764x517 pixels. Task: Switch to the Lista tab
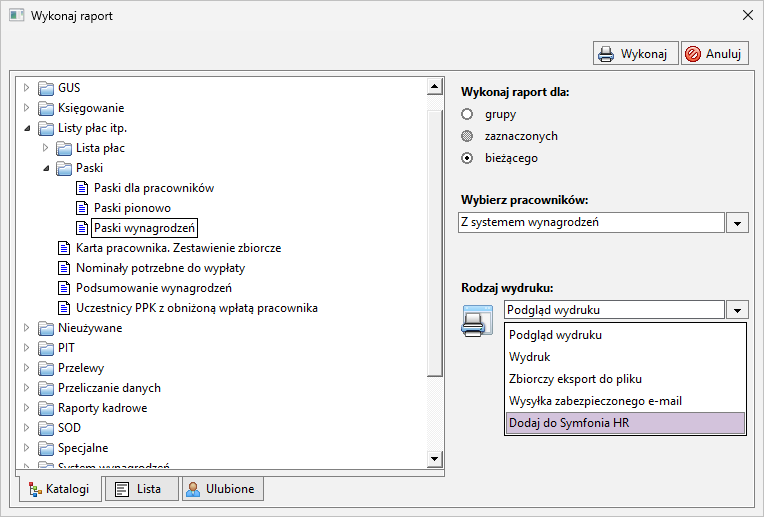pos(142,489)
